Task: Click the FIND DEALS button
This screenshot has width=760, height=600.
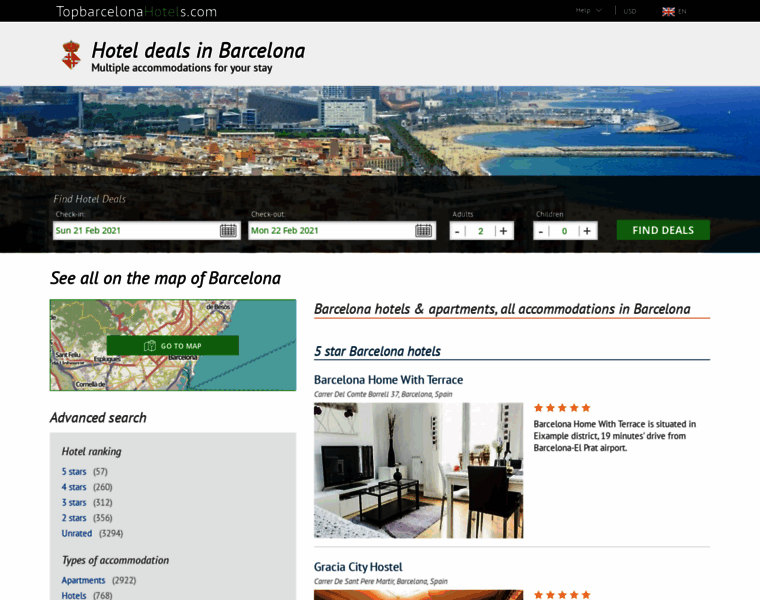Action: click(663, 230)
